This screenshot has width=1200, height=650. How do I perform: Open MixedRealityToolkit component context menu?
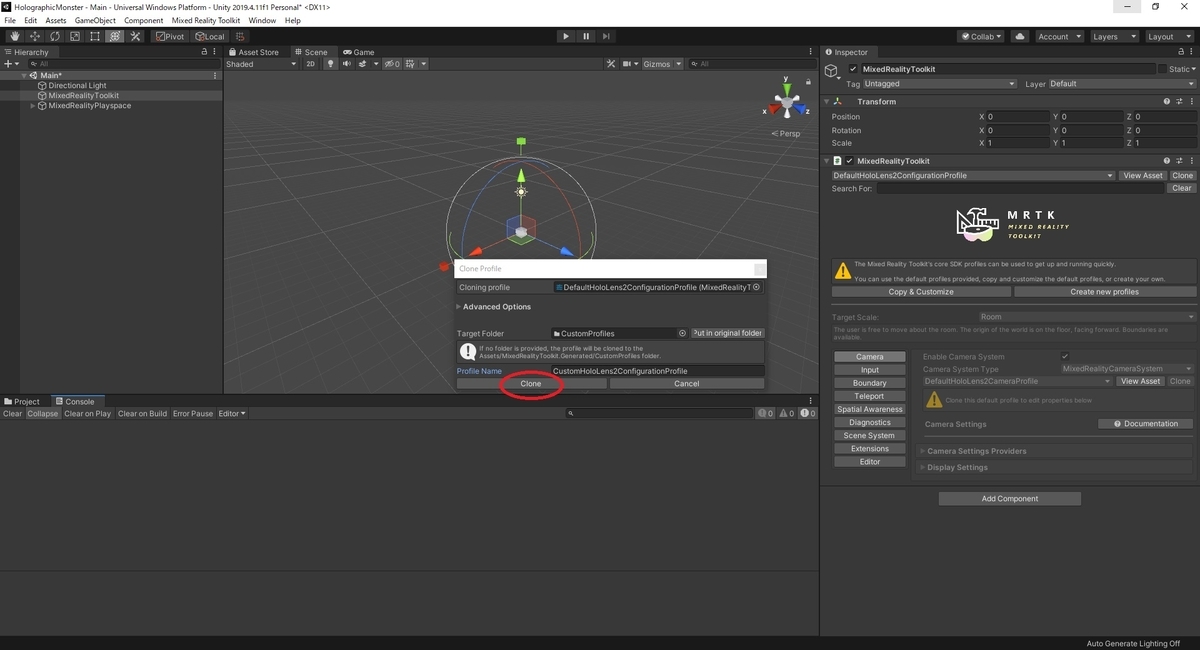point(1191,161)
